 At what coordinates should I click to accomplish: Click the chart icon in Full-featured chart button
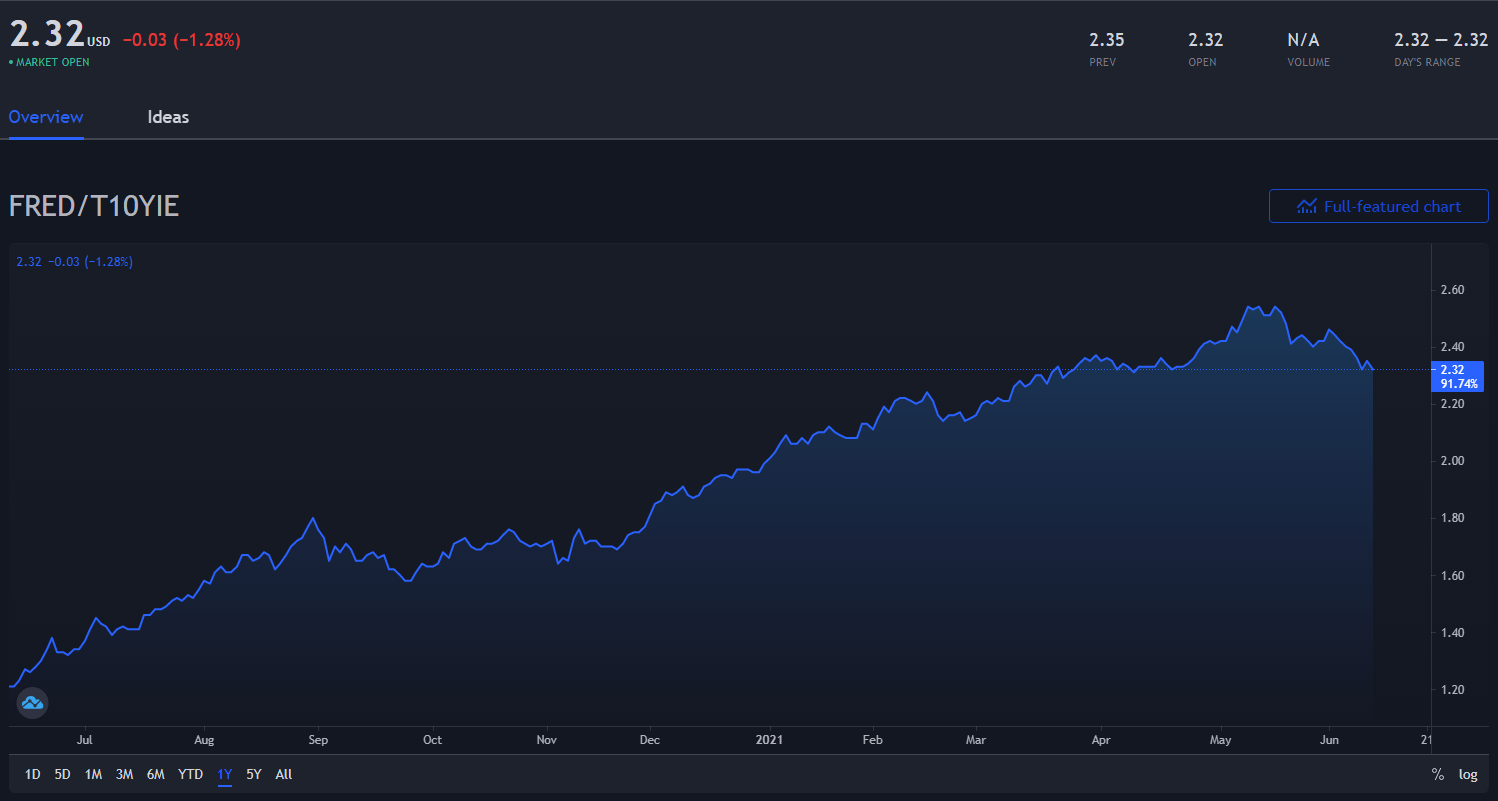pos(1306,207)
